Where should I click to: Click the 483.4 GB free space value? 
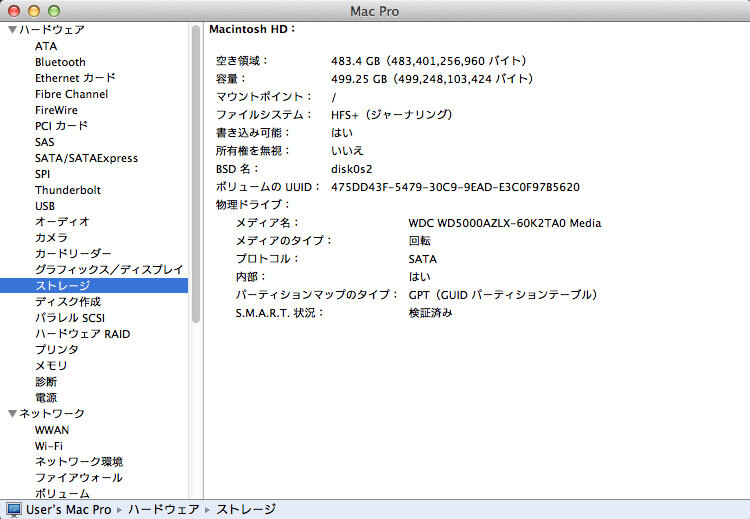pyautogui.click(x=429, y=61)
